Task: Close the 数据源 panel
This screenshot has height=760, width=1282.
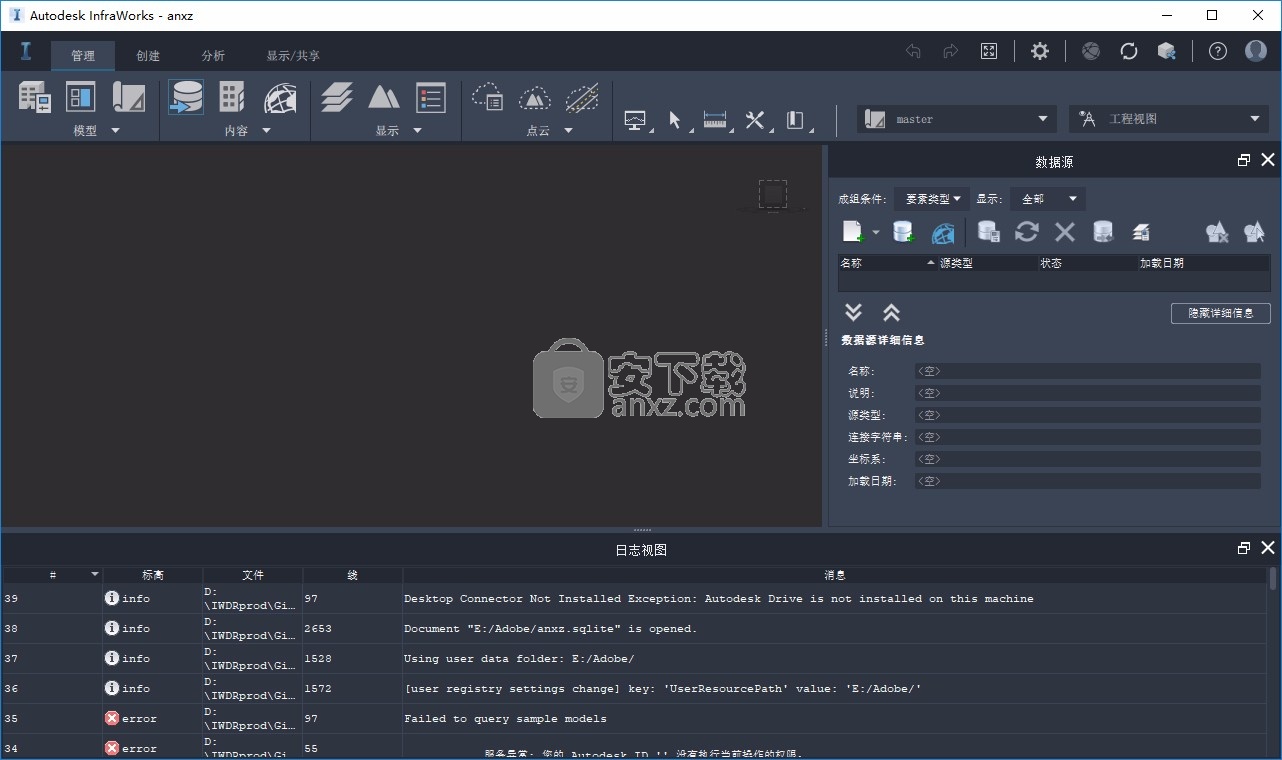Action: (x=1268, y=160)
